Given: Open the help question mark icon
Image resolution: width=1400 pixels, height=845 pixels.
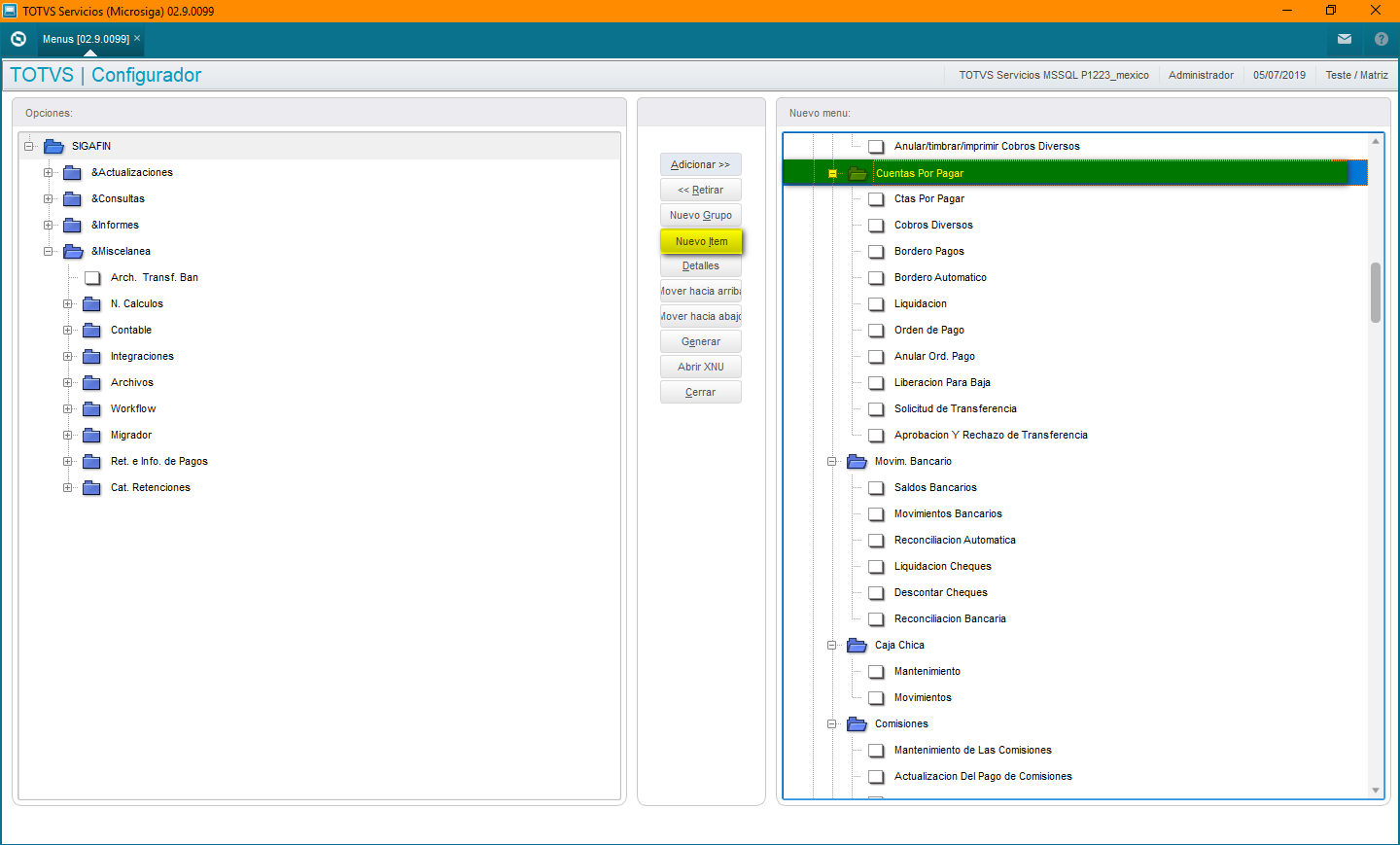Looking at the screenshot, I should [x=1382, y=39].
